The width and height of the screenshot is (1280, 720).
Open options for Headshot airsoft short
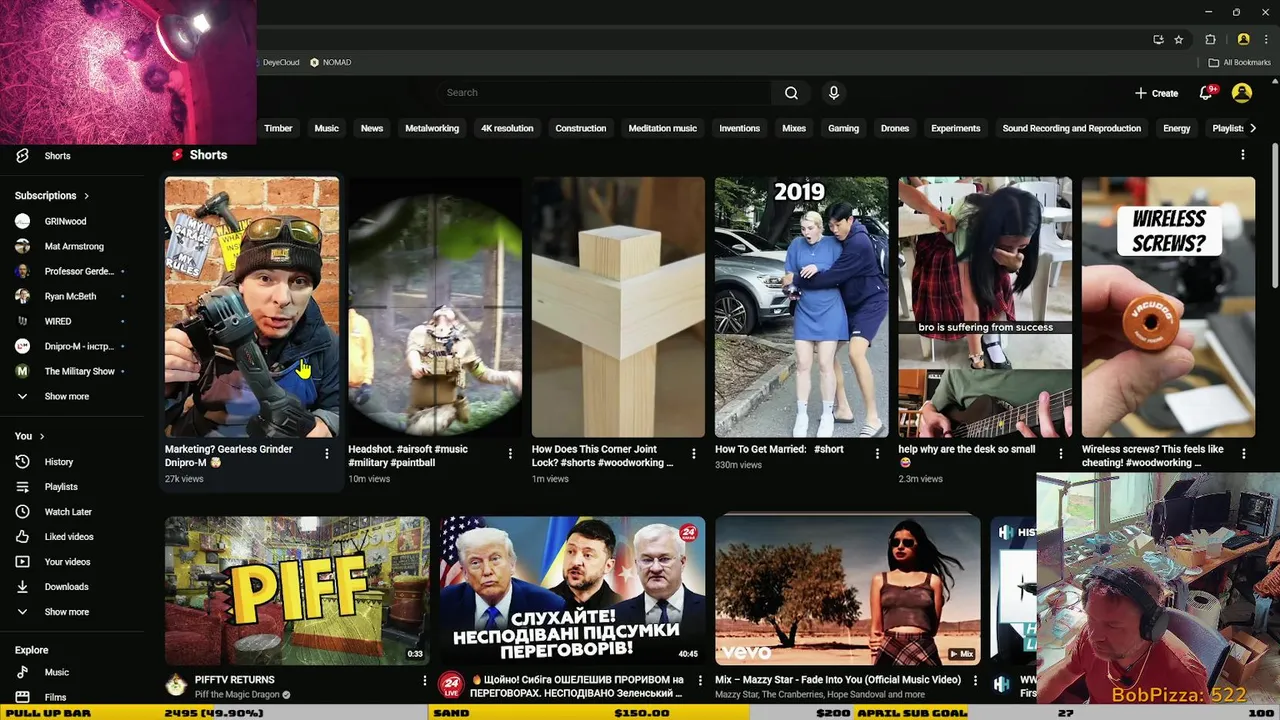(x=510, y=454)
